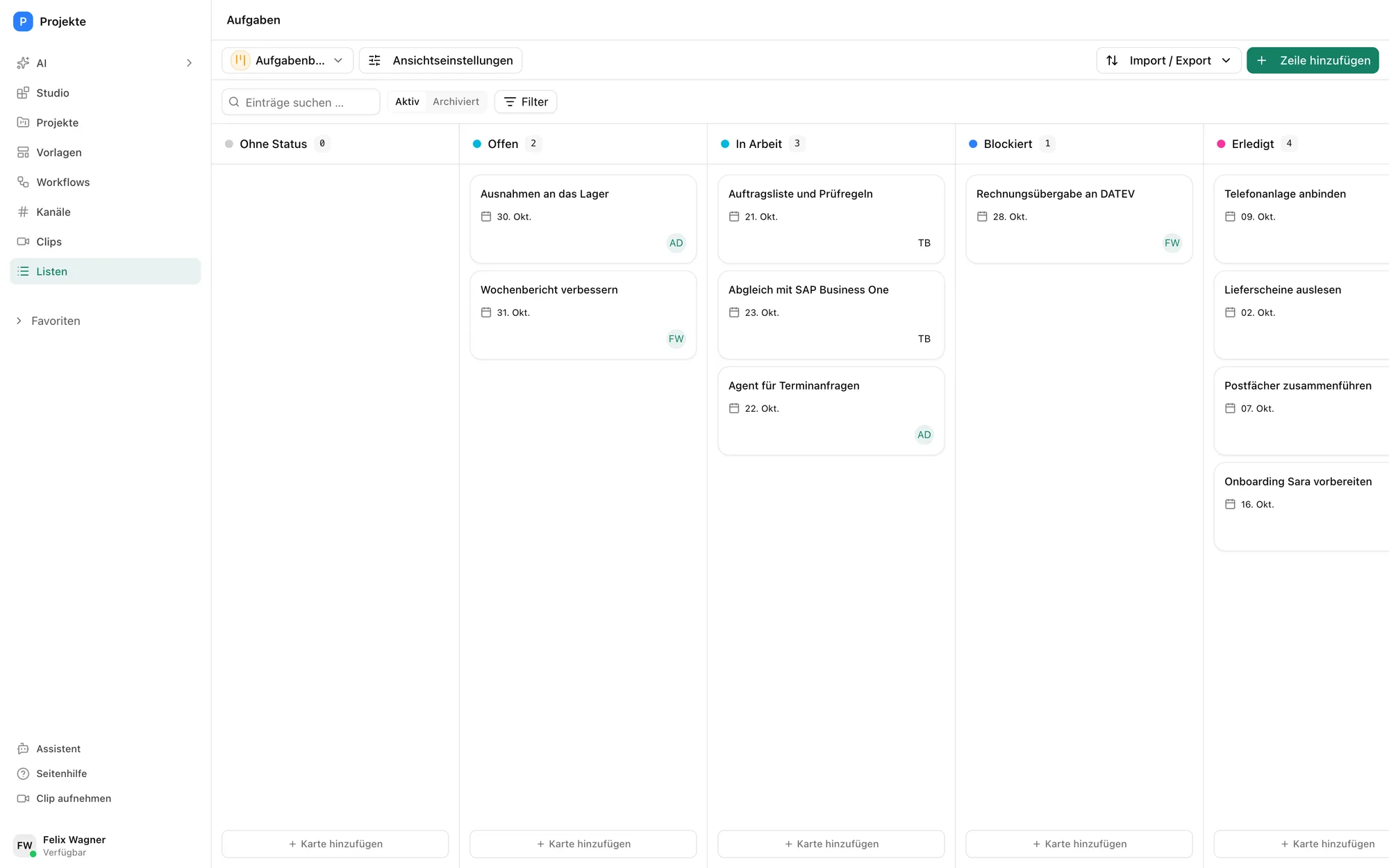Viewport: 1389px width, 868px height.
Task: Click the FW user avatar at bottom
Action: (24, 846)
